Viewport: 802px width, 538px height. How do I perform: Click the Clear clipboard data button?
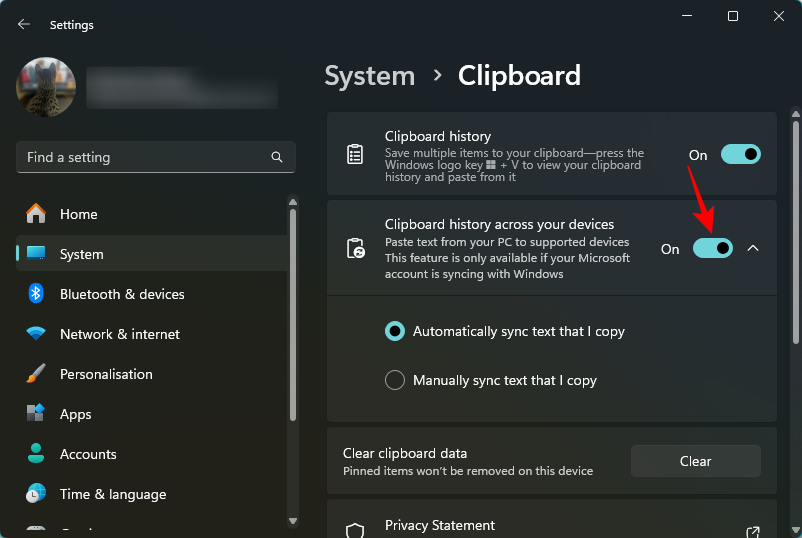tap(696, 461)
